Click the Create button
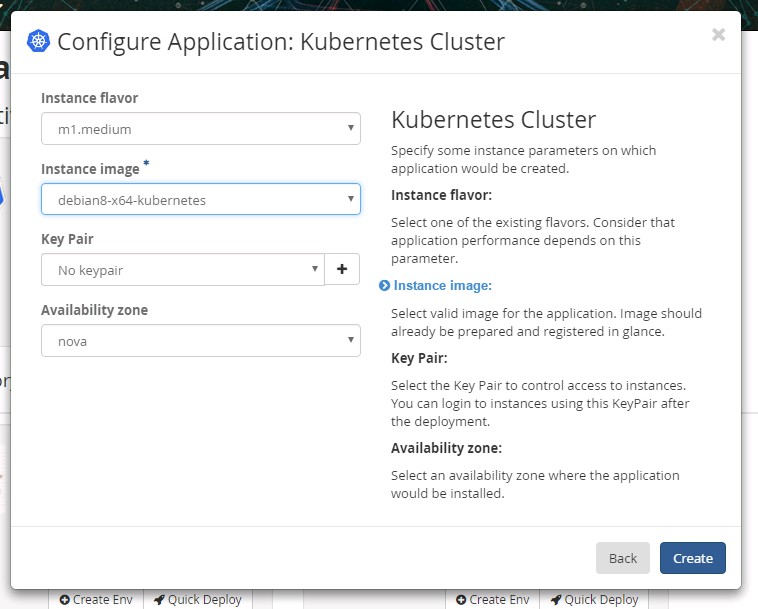758x609 pixels. [693, 558]
